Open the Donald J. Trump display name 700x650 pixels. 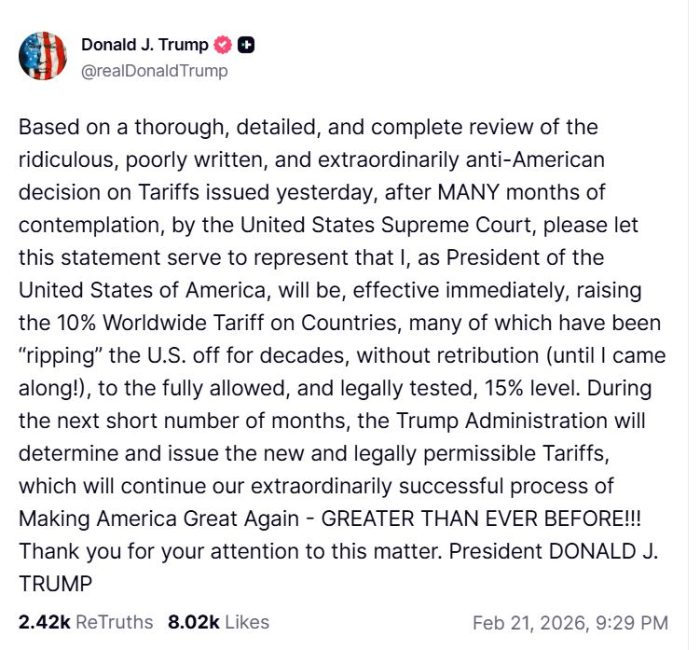(x=145, y=45)
